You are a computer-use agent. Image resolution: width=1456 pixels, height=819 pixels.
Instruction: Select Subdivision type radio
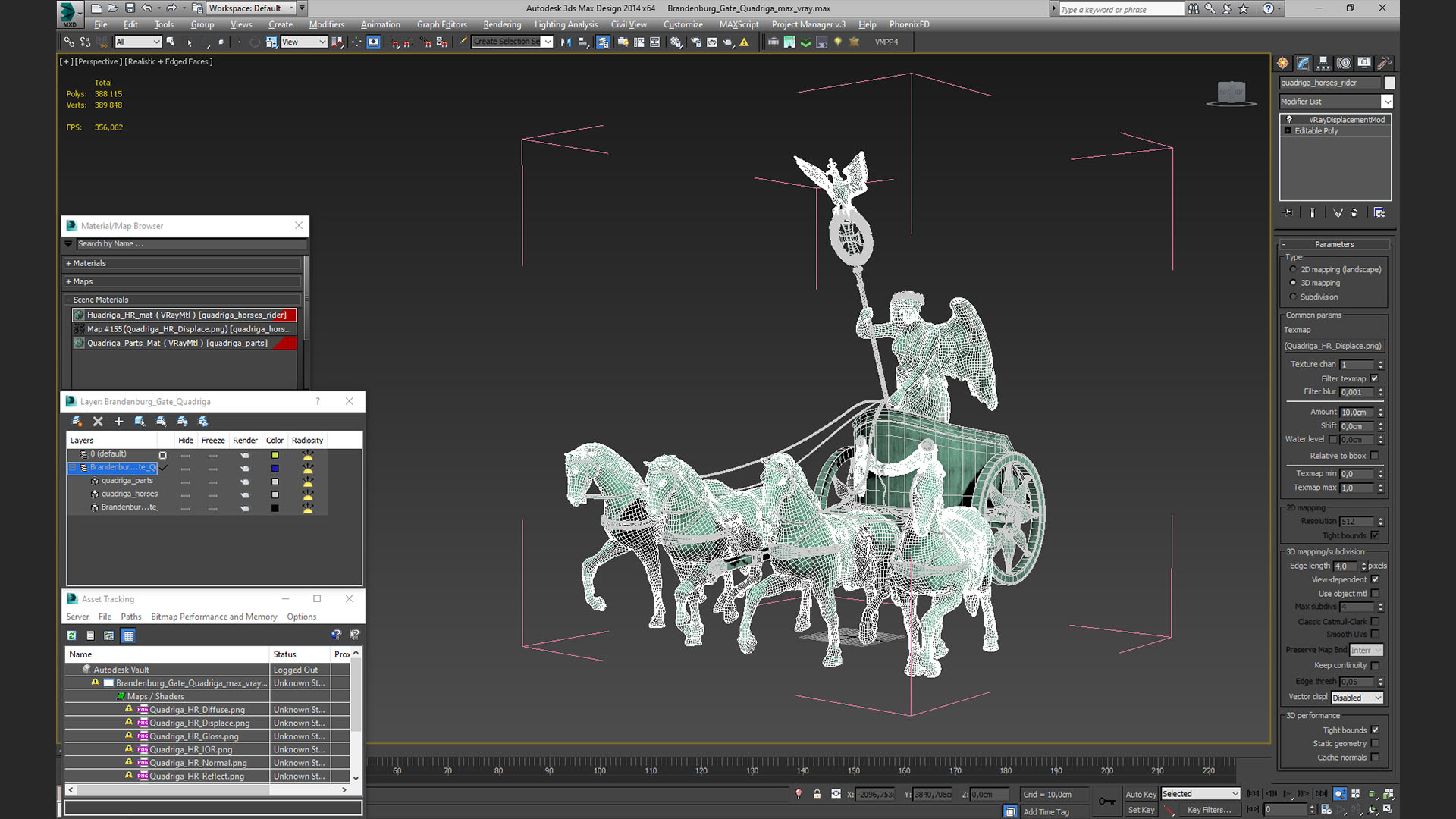point(1293,297)
